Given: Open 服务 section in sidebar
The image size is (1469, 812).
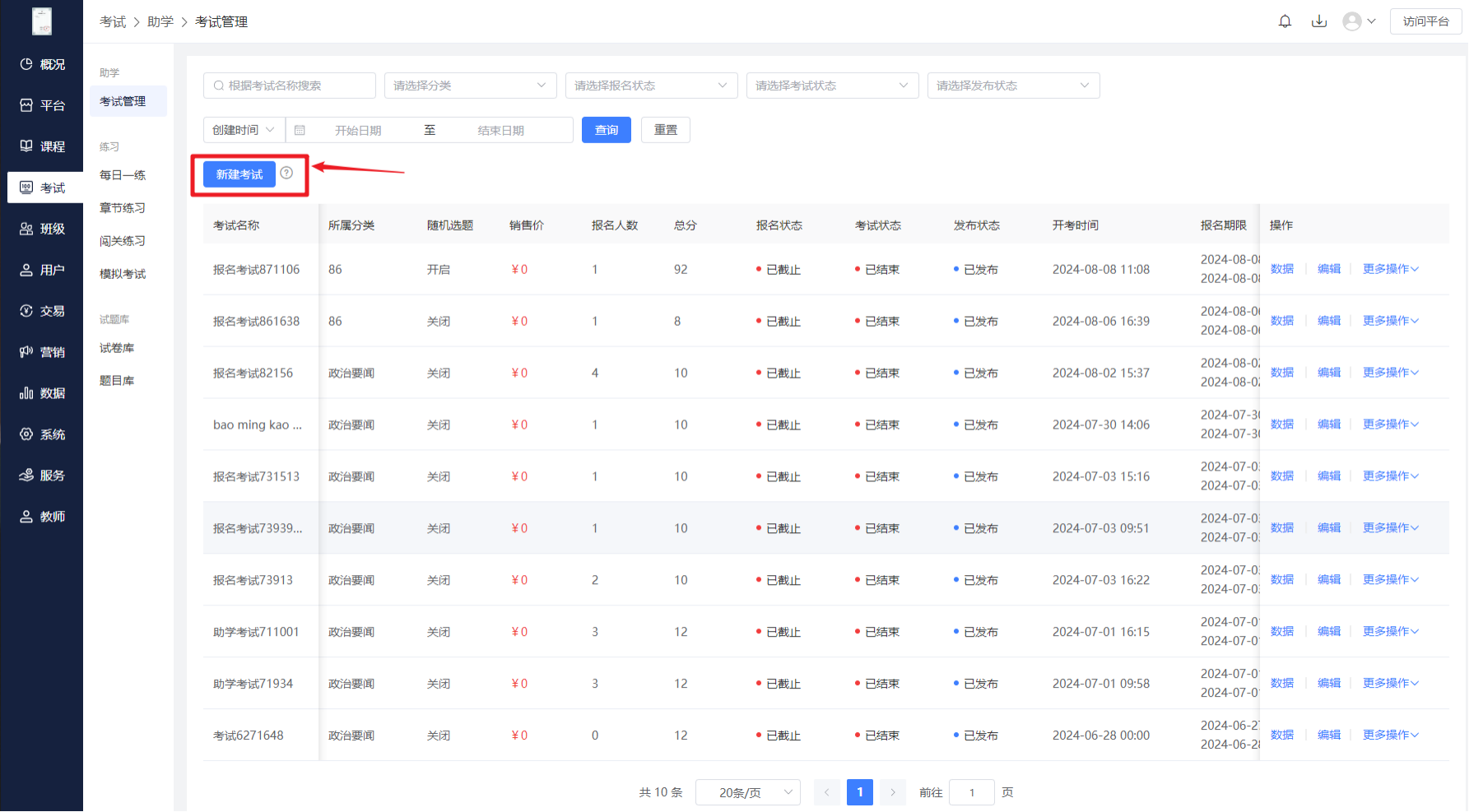Looking at the screenshot, I should click(x=42, y=476).
